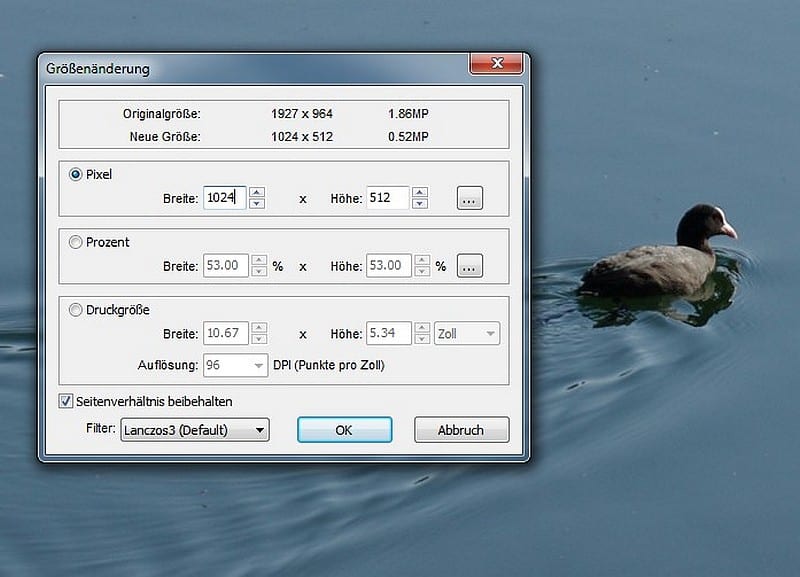Cancel with the Abbruch button
800x577 pixels.
coord(461,430)
